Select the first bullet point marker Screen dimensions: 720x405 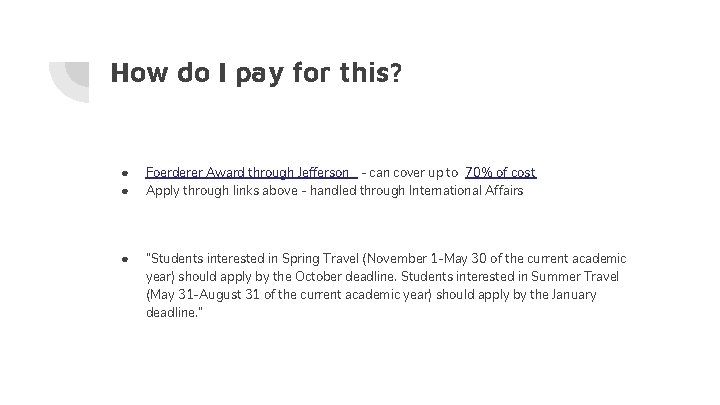121,174
